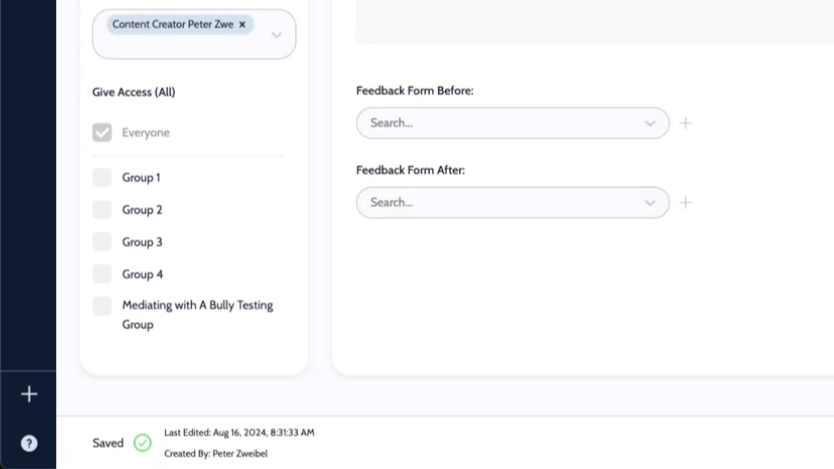The image size is (834, 469).
Task: Add a new Feedback Form After
Action: pos(686,202)
